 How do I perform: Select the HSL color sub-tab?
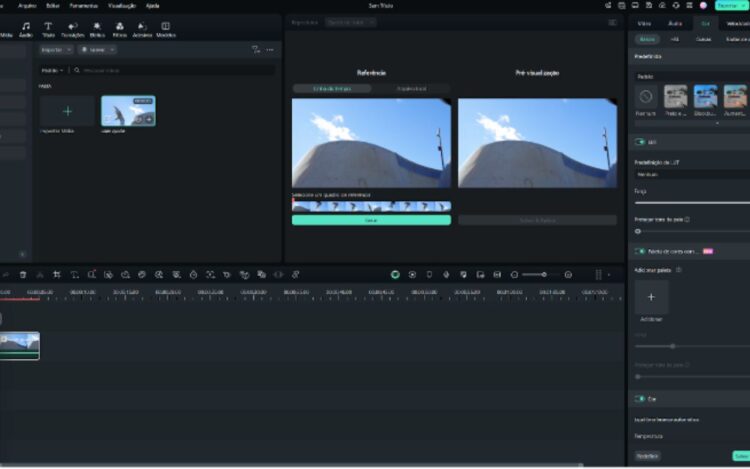674,39
